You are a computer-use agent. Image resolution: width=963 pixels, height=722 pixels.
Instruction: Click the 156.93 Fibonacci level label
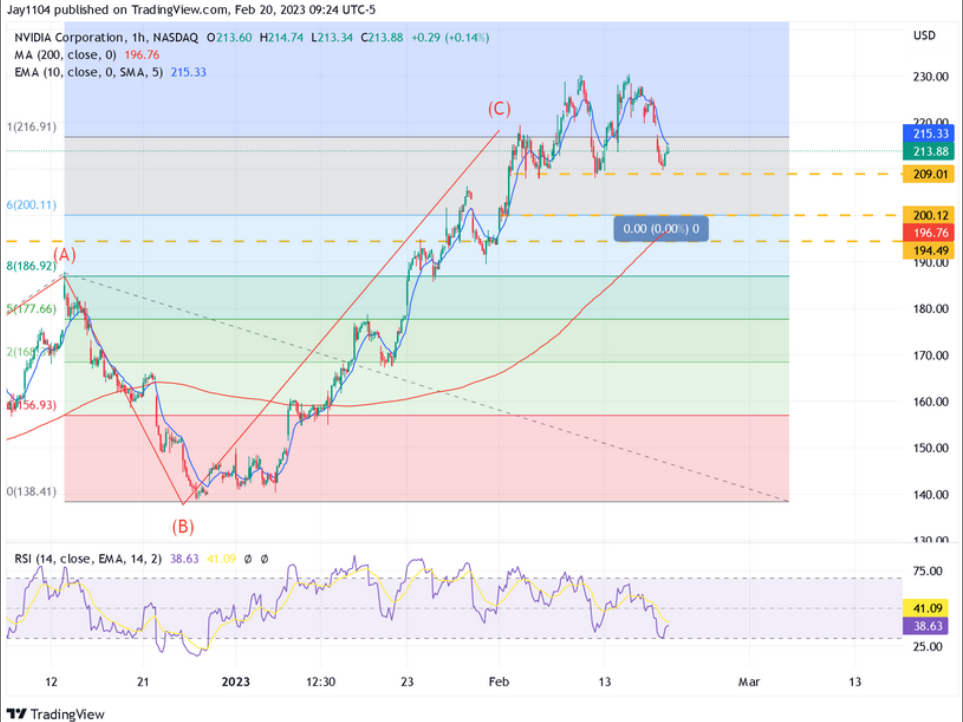pyautogui.click(x=31, y=405)
